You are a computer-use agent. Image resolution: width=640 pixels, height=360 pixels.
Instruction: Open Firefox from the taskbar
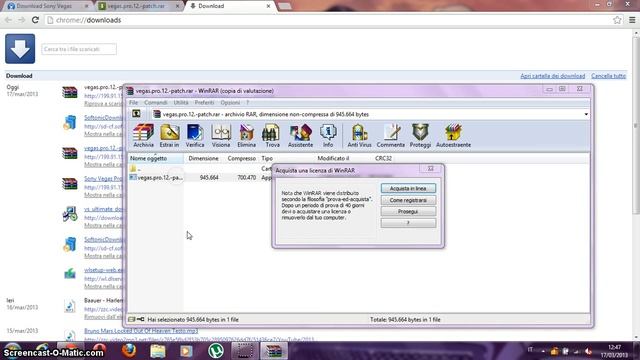129,351
